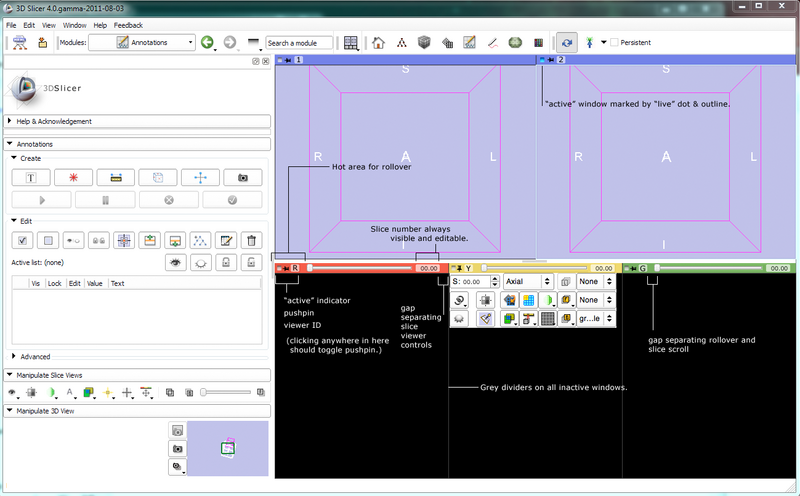Open the Axial orientation dropdown

click(x=527, y=282)
